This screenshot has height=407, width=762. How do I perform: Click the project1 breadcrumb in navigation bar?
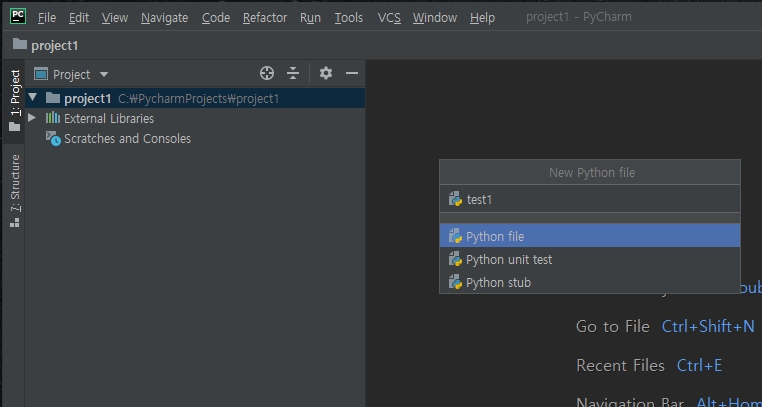pos(54,46)
